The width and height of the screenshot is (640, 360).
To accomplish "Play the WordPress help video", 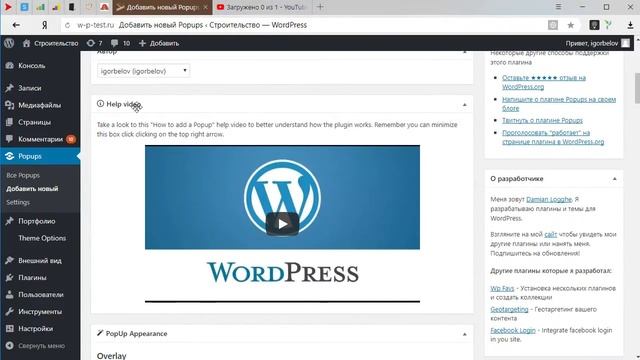I will (x=282, y=224).
